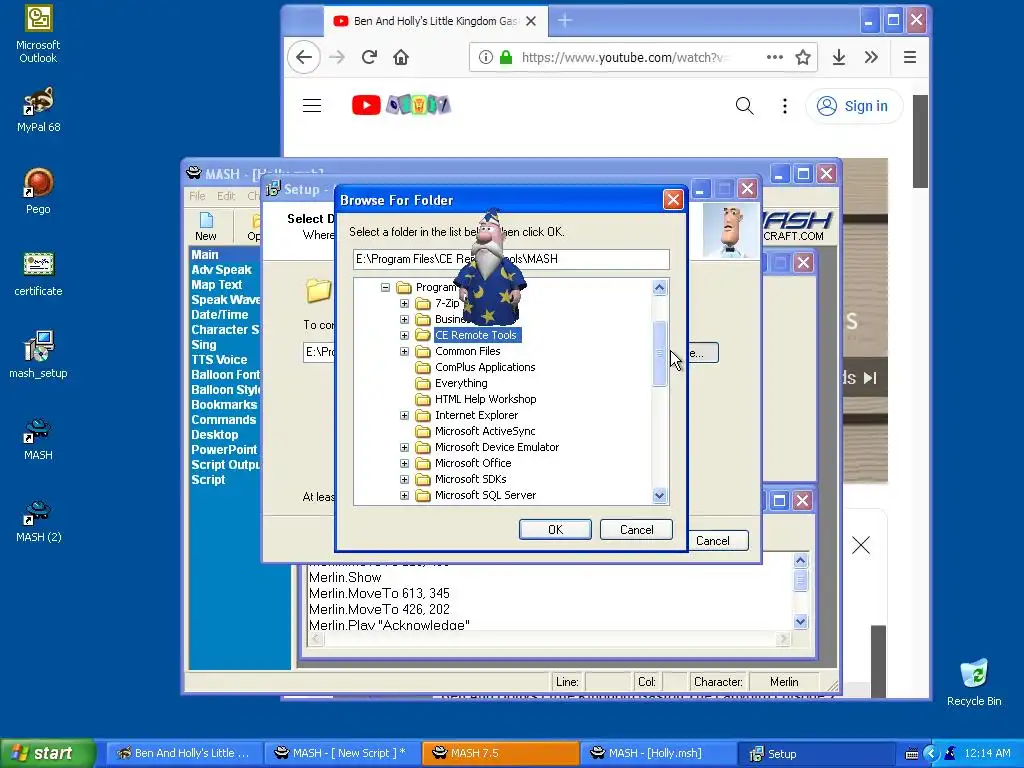Image resolution: width=1024 pixels, height=768 pixels.
Task: Open Microsoft Outlook desktop icon
Action: coord(38,34)
